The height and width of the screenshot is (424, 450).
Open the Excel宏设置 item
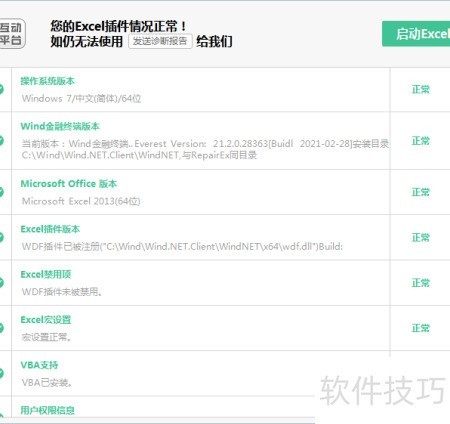[46, 320]
